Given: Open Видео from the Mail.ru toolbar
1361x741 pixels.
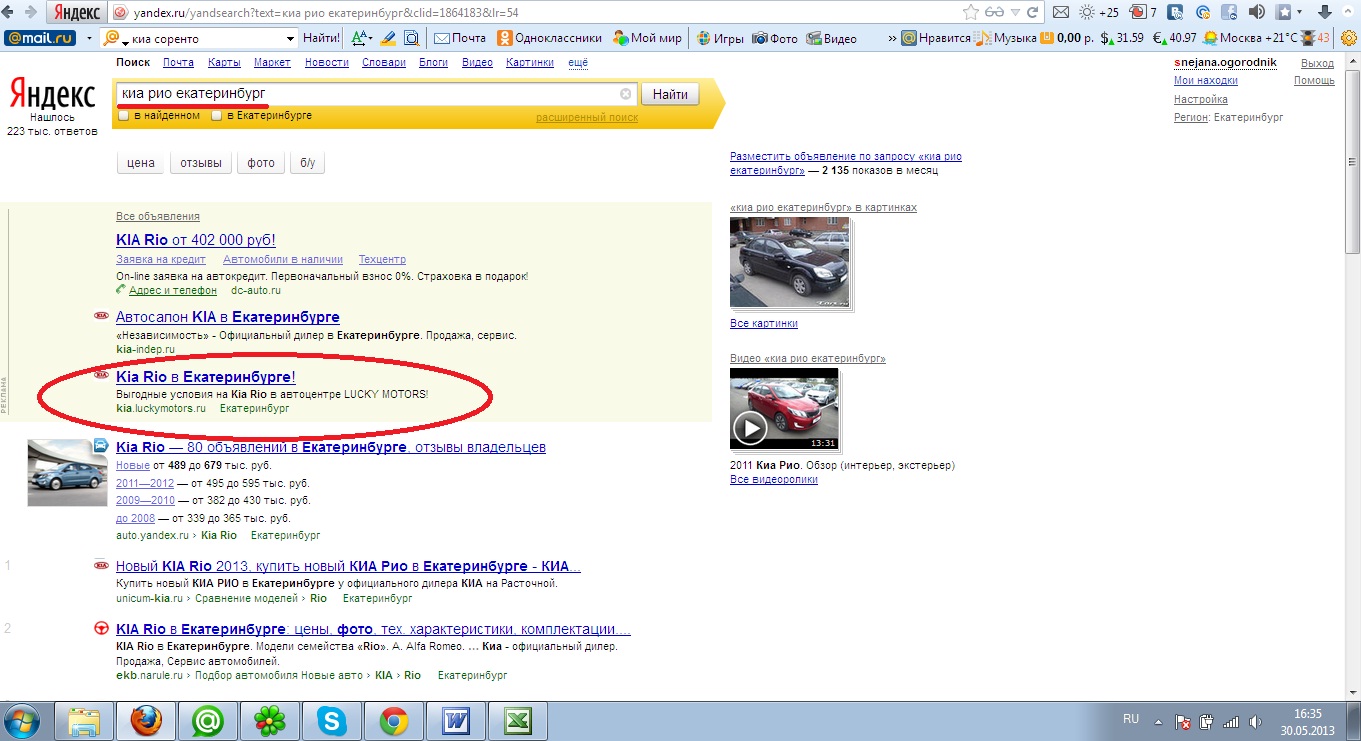Looking at the screenshot, I should coord(831,38).
